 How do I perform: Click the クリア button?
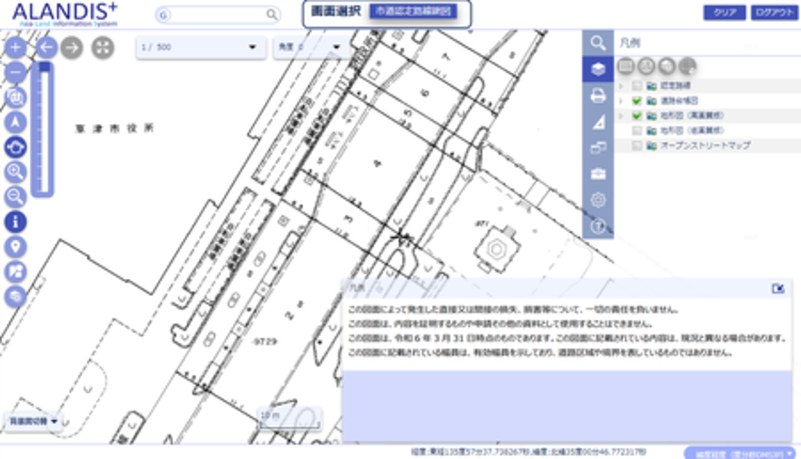point(724,13)
